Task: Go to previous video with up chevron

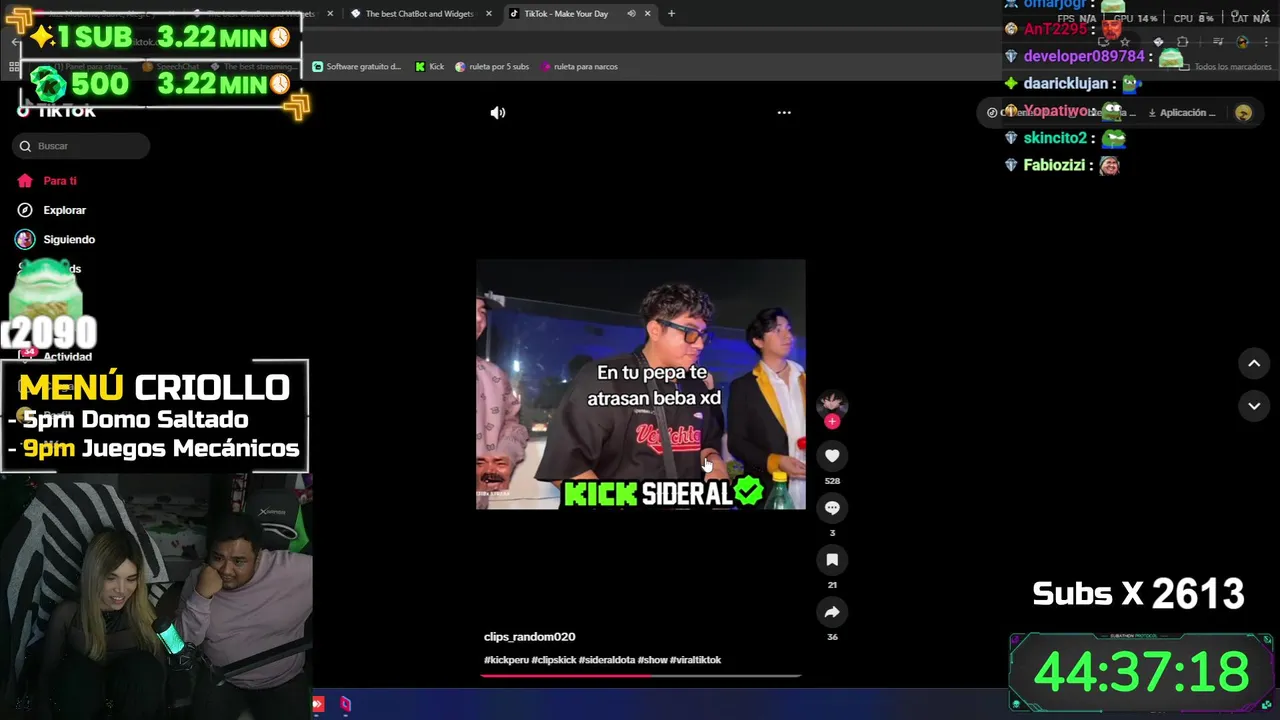Action: point(1254,363)
